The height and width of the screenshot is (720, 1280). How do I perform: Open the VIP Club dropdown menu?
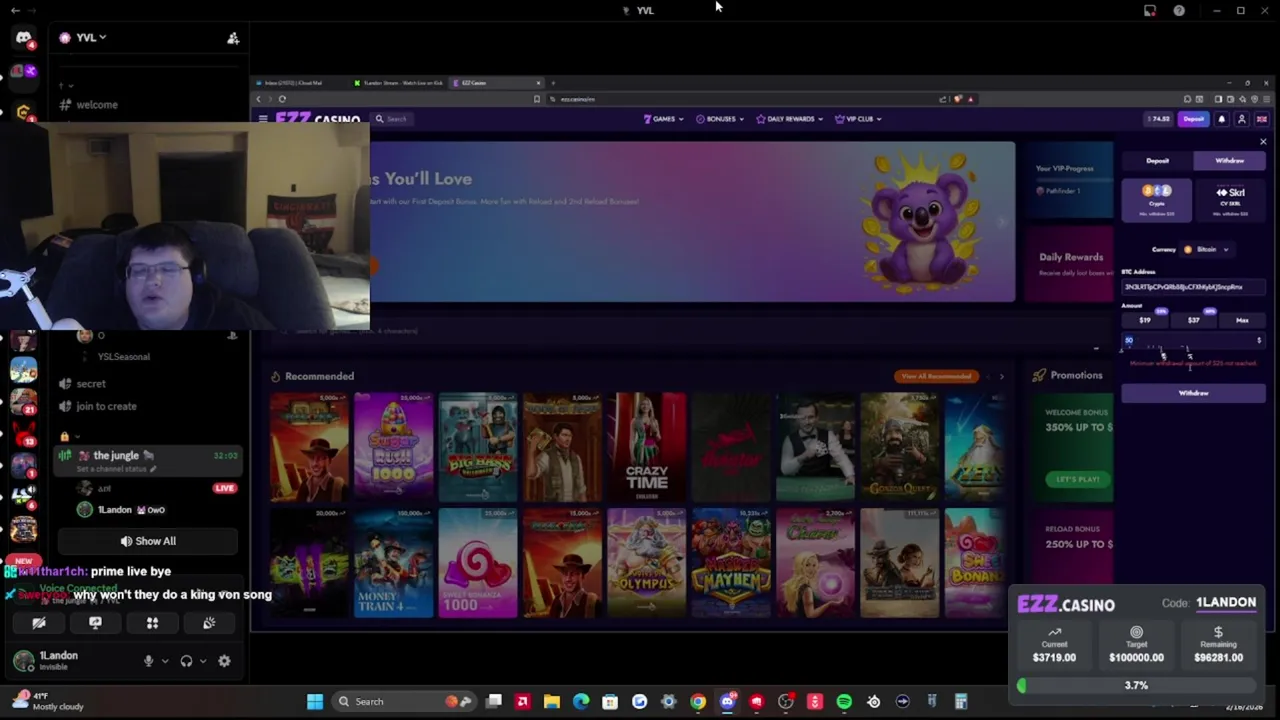tap(858, 119)
